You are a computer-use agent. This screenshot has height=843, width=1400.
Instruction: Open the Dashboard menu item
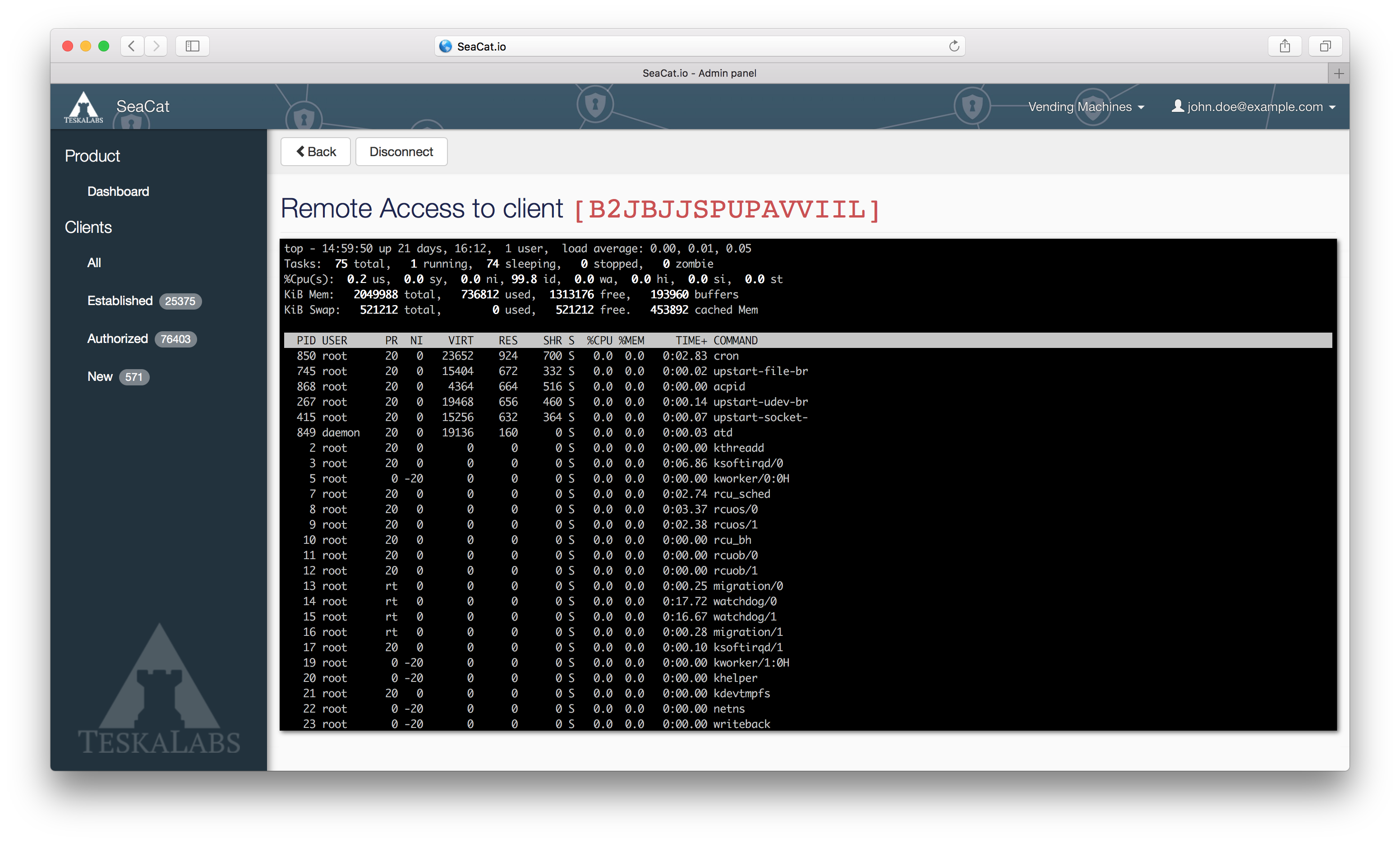(118, 191)
